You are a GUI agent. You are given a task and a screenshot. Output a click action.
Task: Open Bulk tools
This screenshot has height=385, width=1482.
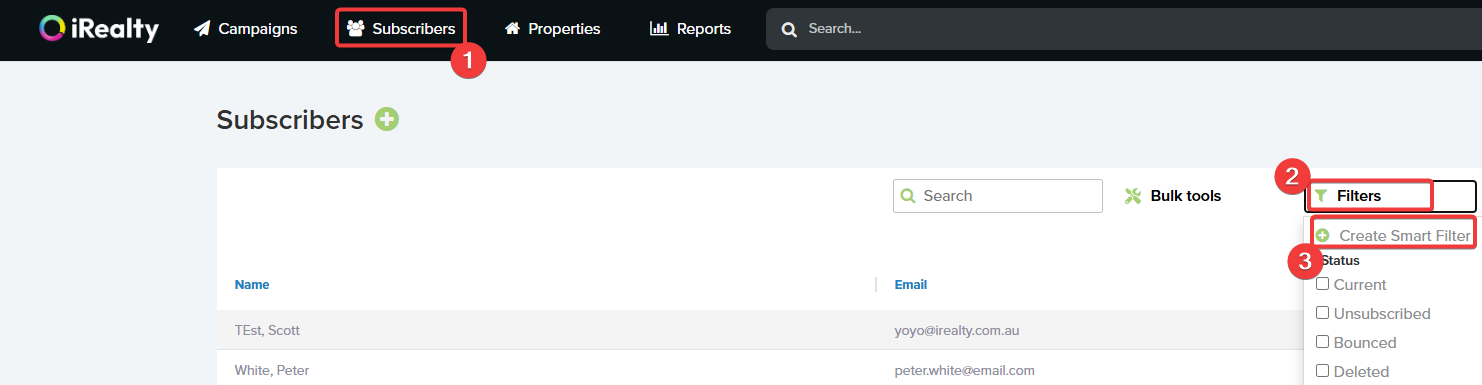1173,196
